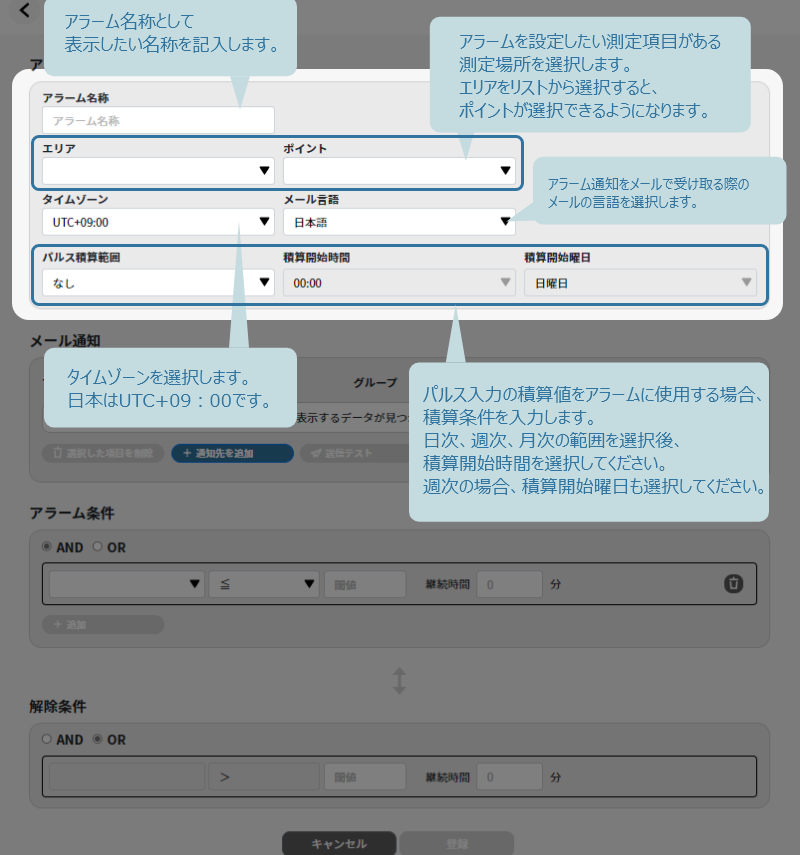Go back with the top-left arrow icon
The width and height of the screenshot is (800, 855).
point(25,10)
